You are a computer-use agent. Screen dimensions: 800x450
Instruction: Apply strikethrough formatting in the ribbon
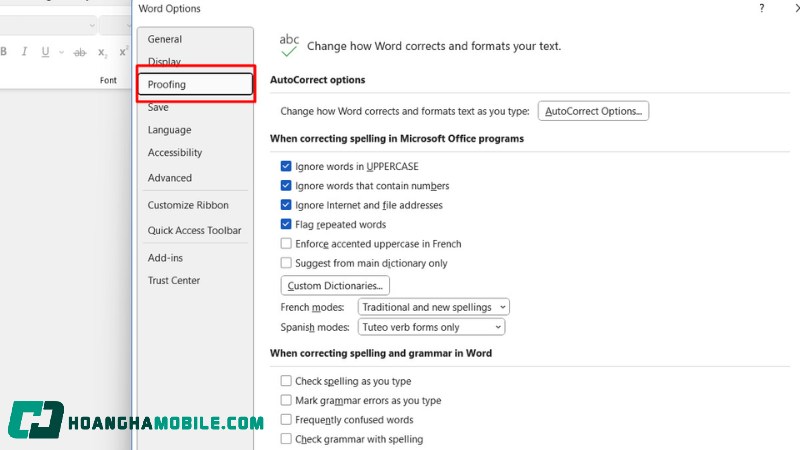click(x=80, y=52)
